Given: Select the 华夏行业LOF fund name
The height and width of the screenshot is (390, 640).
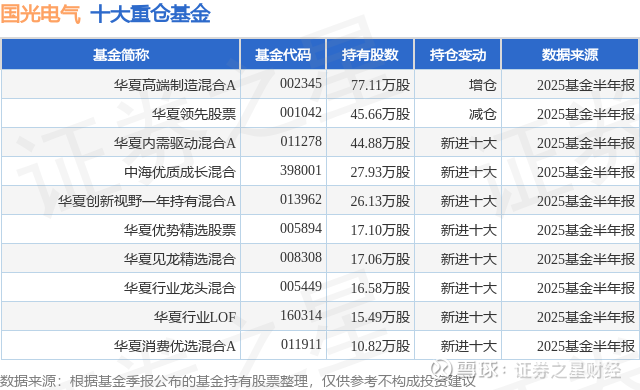Looking at the screenshot, I should [195, 317].
